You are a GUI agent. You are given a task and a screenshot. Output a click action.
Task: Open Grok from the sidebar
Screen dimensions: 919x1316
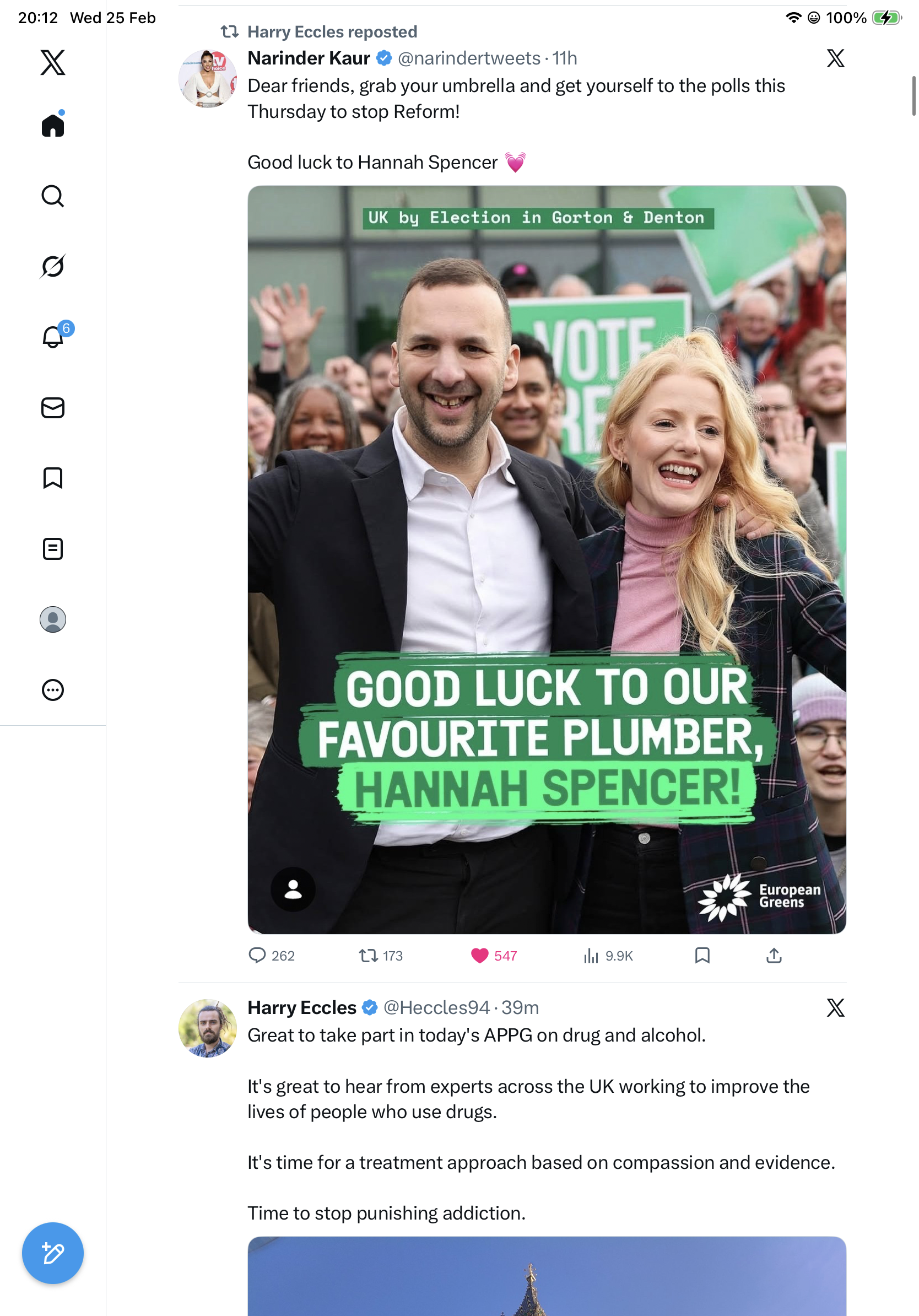tap(53, 267)
